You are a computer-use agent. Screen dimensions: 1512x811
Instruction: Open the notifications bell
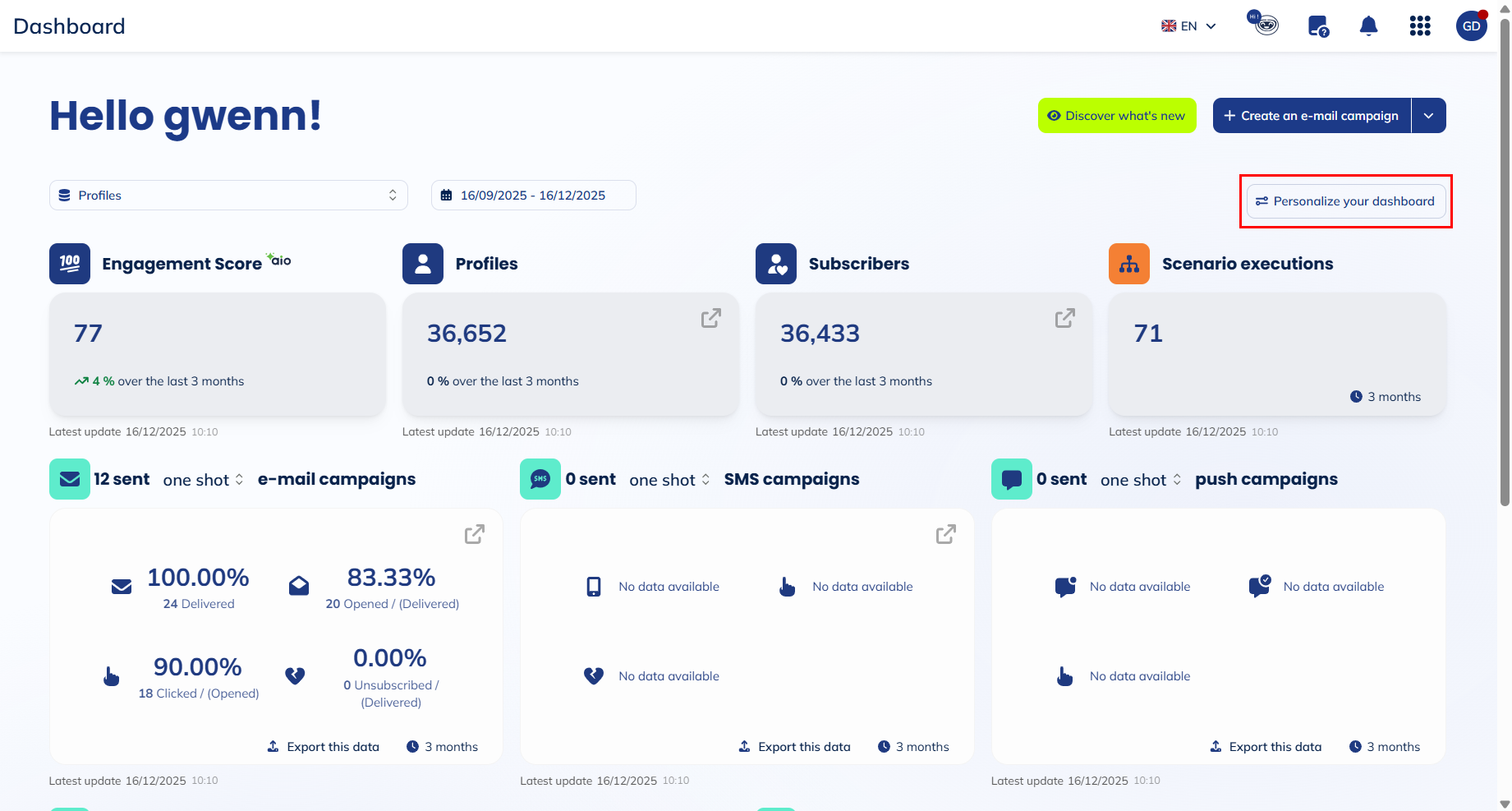[1368, 25]
